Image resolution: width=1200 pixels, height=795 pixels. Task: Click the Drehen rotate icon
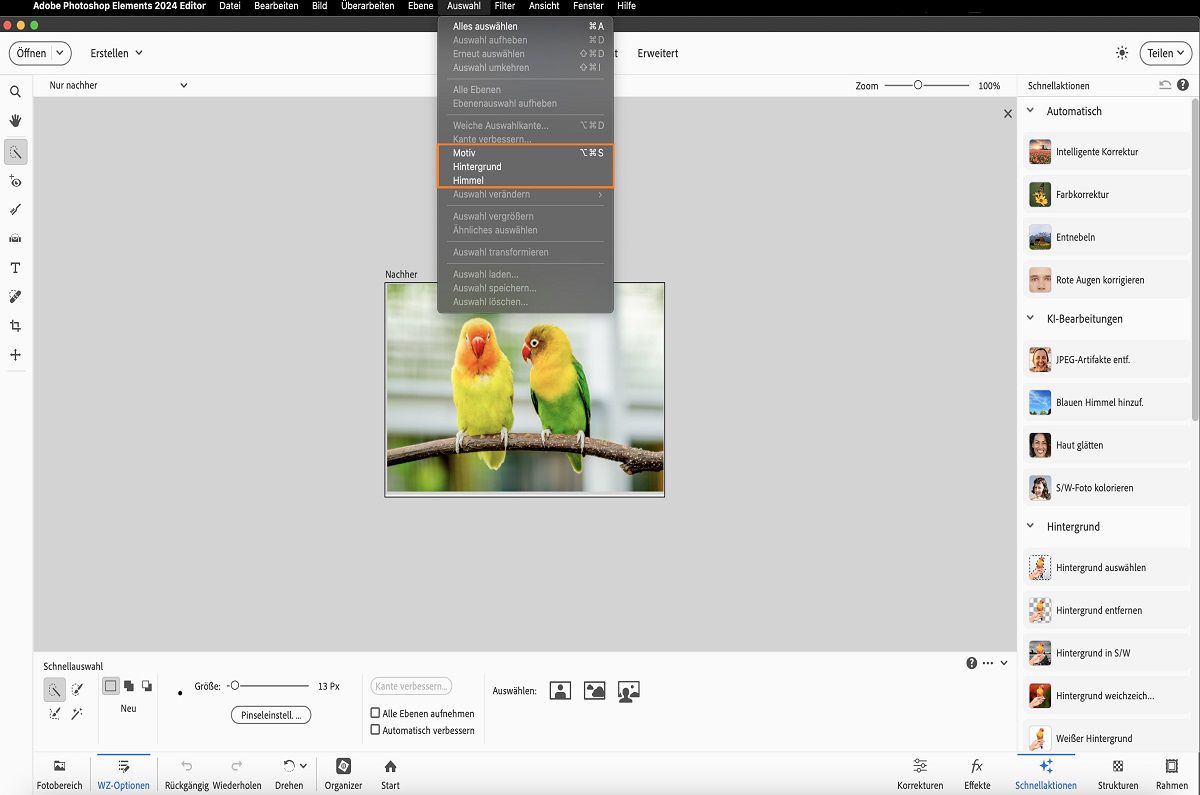(x=289, y=766)
